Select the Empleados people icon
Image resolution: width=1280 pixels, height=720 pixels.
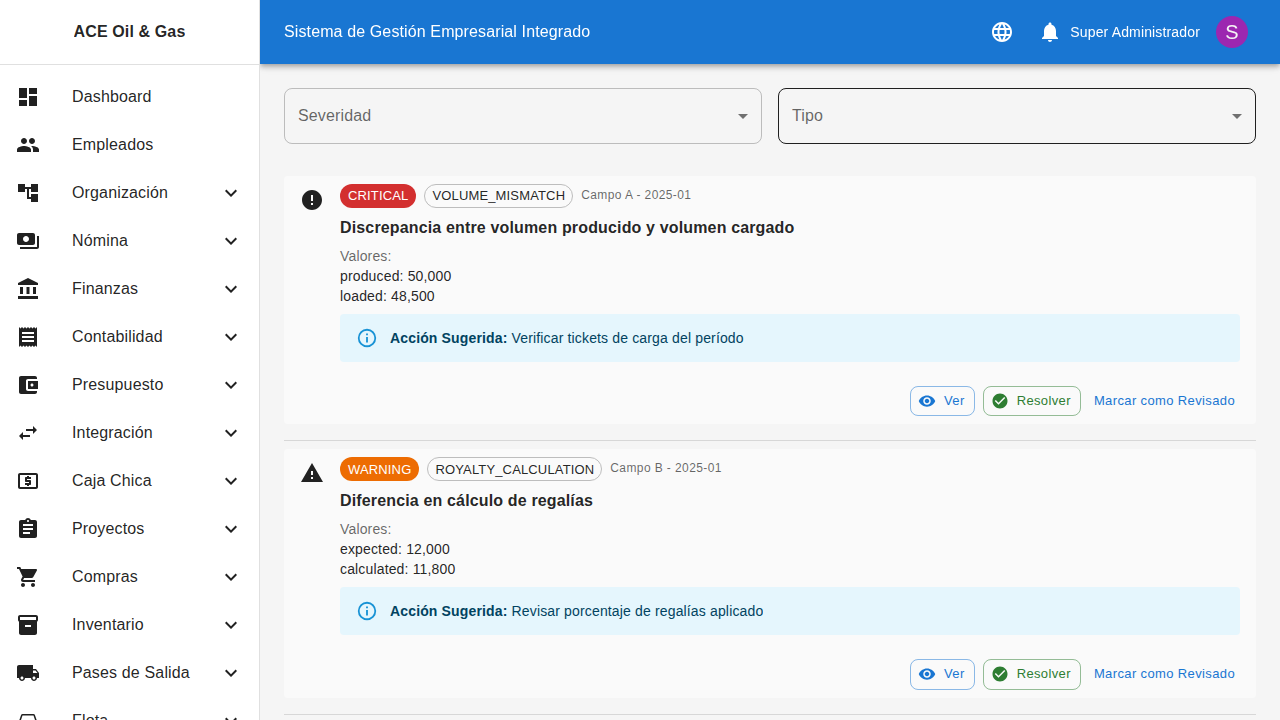28,145
